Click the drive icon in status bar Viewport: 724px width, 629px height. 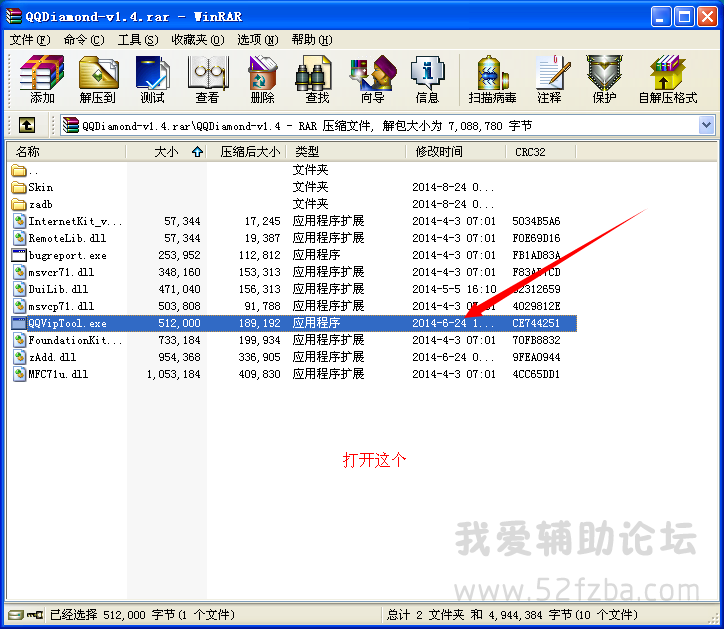(x=16, y=615)
